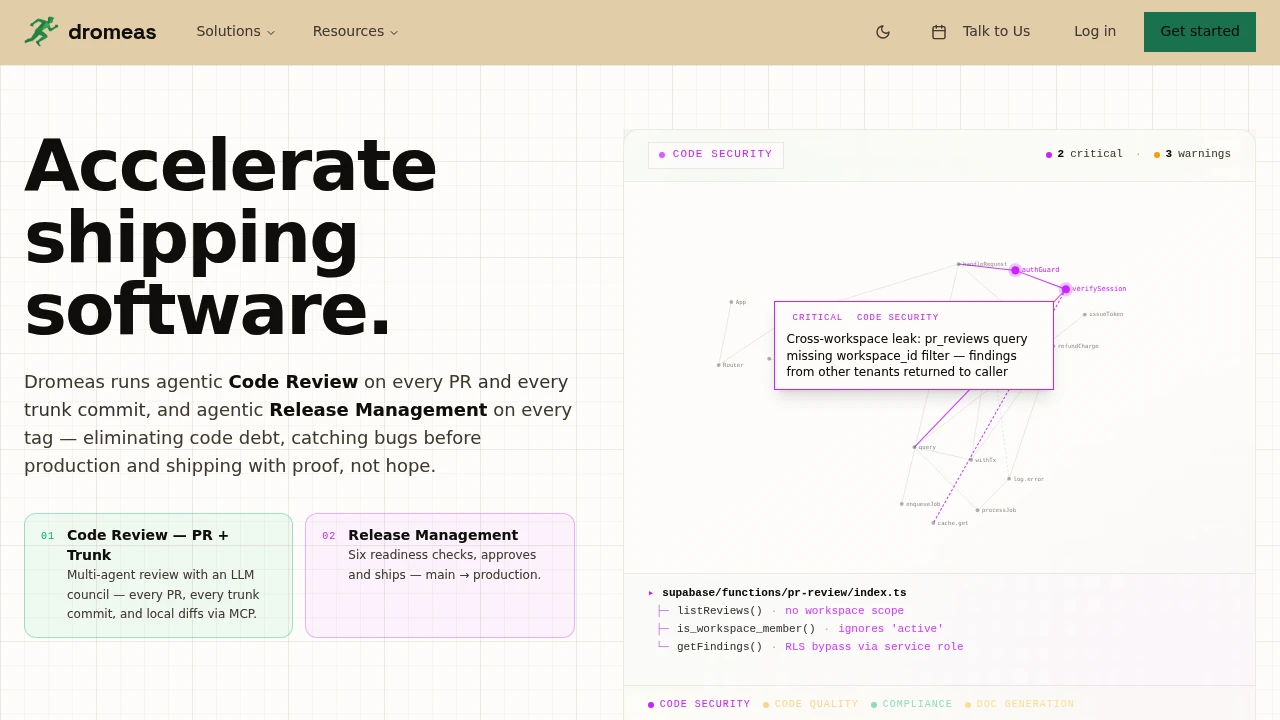This screenshot has width=1280, height=720.
Task: Select the App graph node
Action: (x=731, y=302)
